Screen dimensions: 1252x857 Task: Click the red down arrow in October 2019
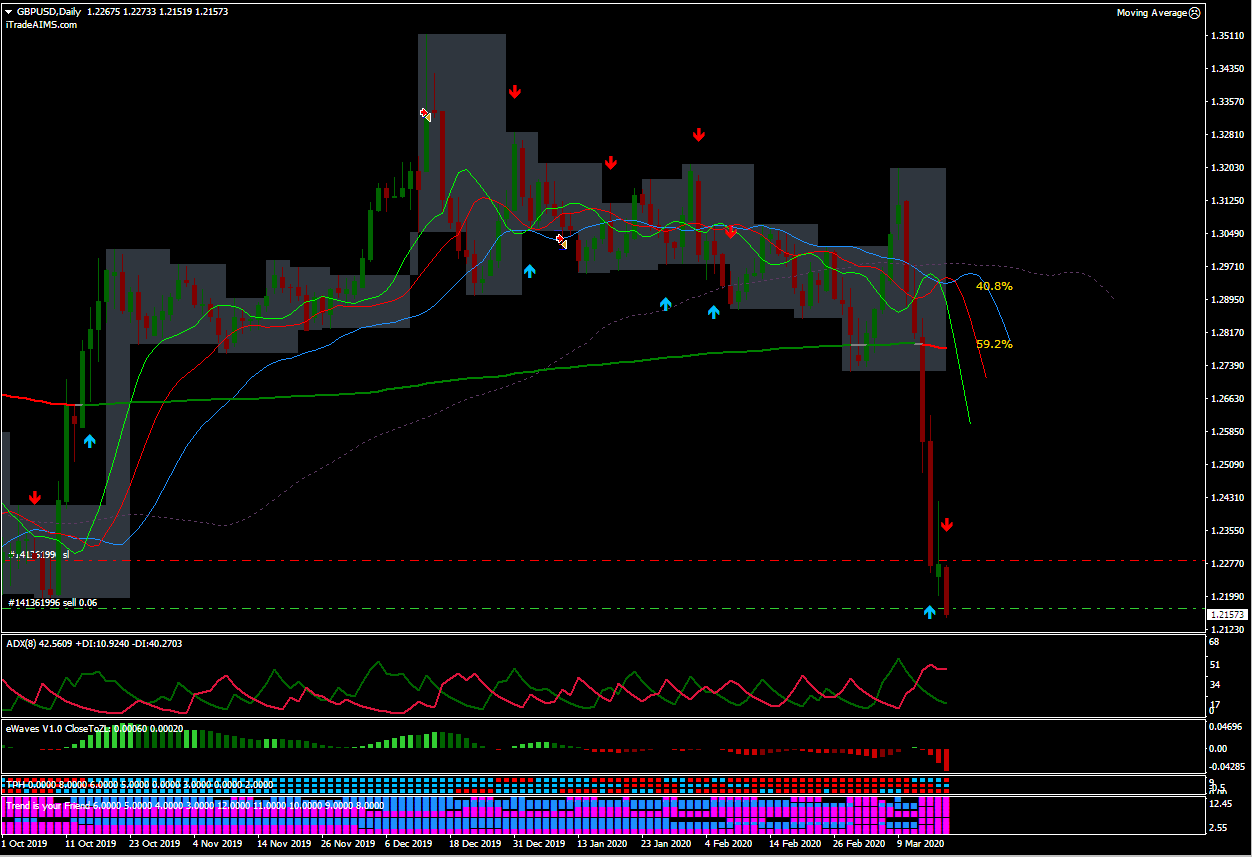pos(35,497)
